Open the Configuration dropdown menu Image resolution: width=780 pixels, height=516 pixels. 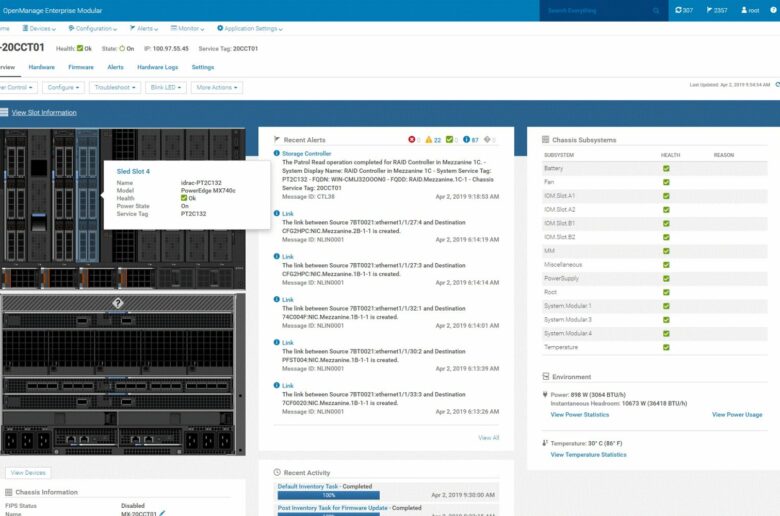93,28
